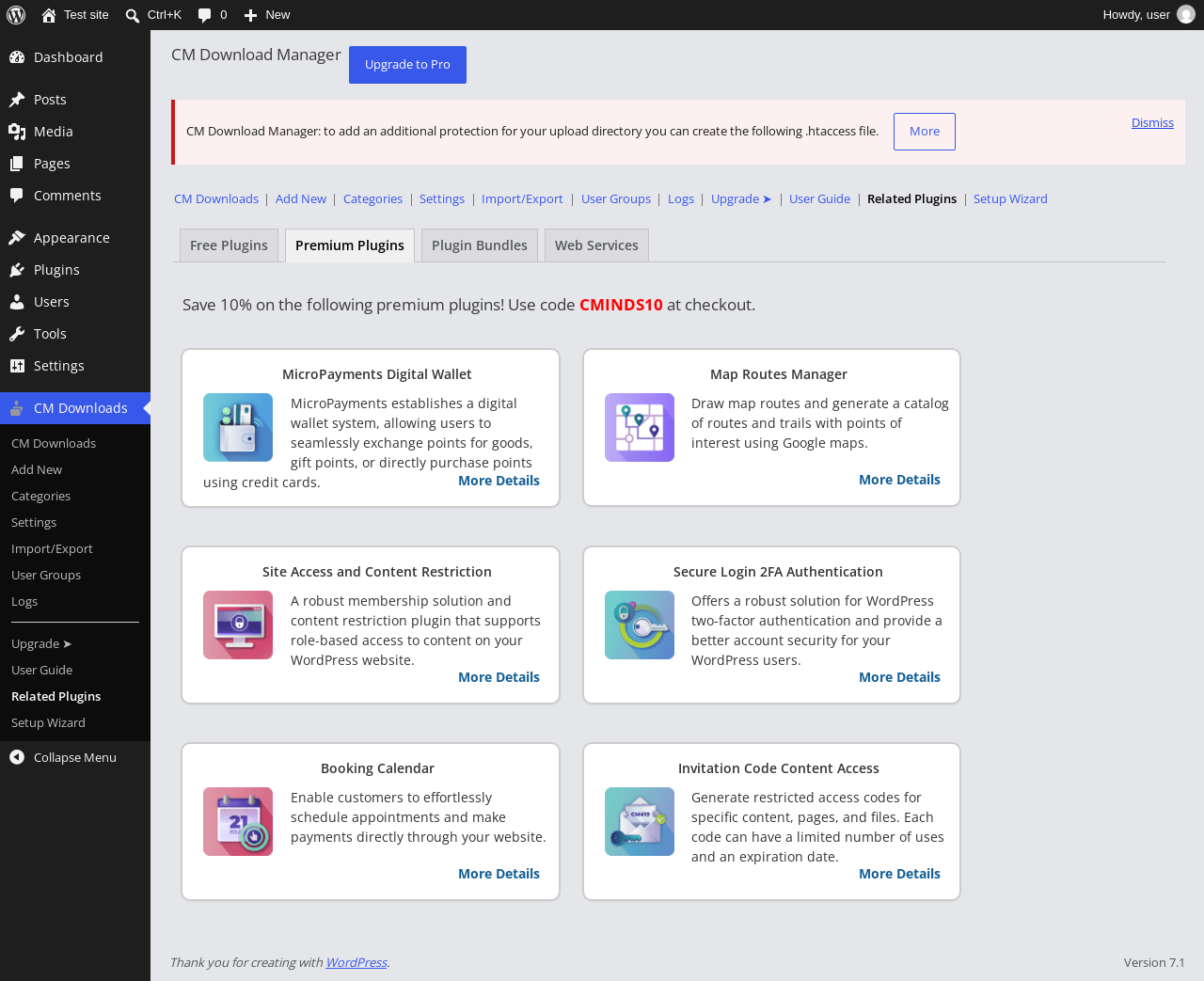This screenshot has width=1204, height=981.
Task: Click the MicroPayments wallet thumbnail
Action: point(238,427)
